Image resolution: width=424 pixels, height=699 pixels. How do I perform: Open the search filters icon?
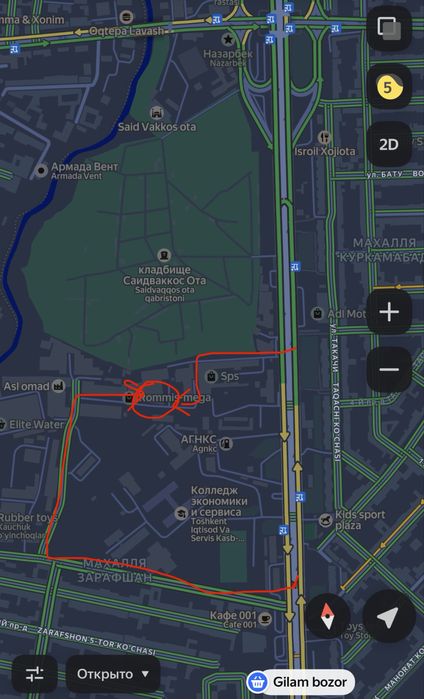click(34, 674)
